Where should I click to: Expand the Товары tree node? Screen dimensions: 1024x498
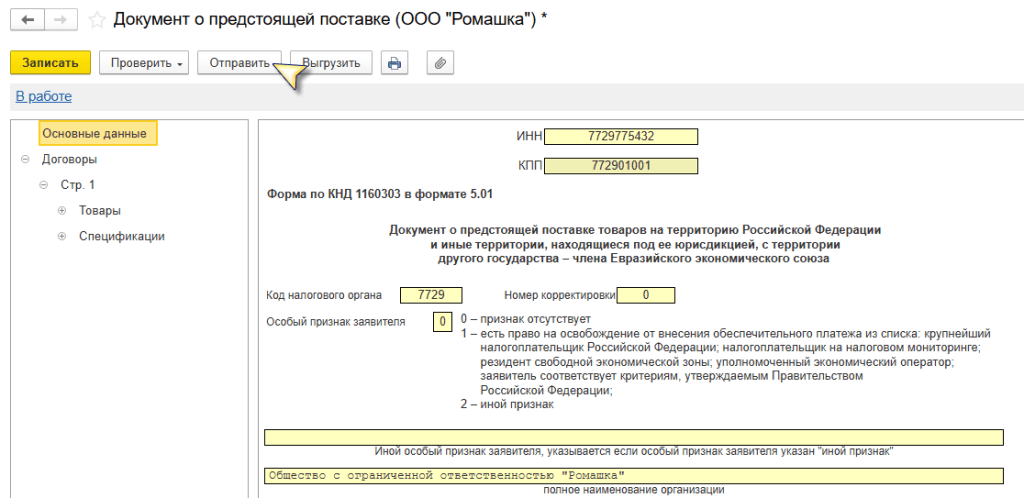click(x=62, y=211)
